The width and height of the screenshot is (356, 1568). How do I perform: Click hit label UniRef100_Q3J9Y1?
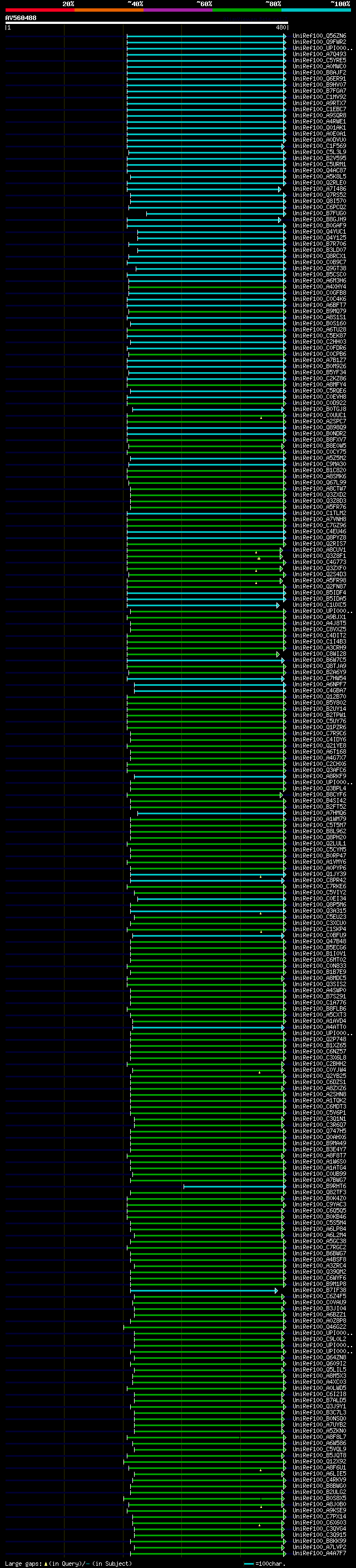pyautogui.click(x=319, y=1406)
